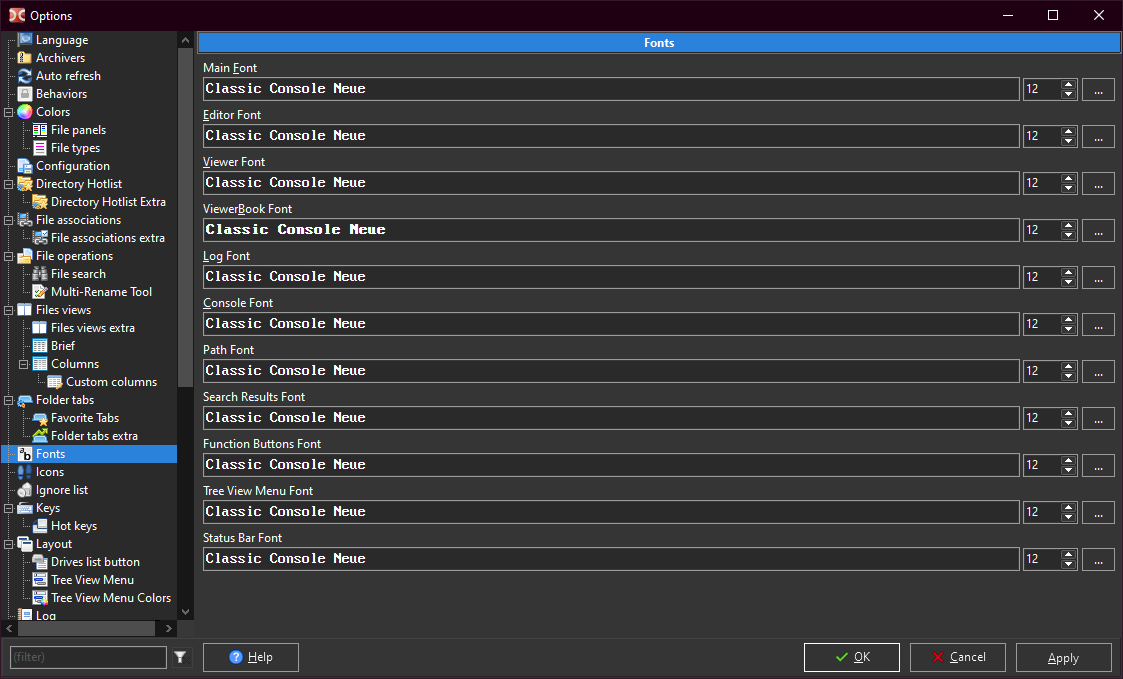This screenshot has width=1123, height=679.
Task: Open the Tree View Menu Colors page
Action: pos(110,598)
